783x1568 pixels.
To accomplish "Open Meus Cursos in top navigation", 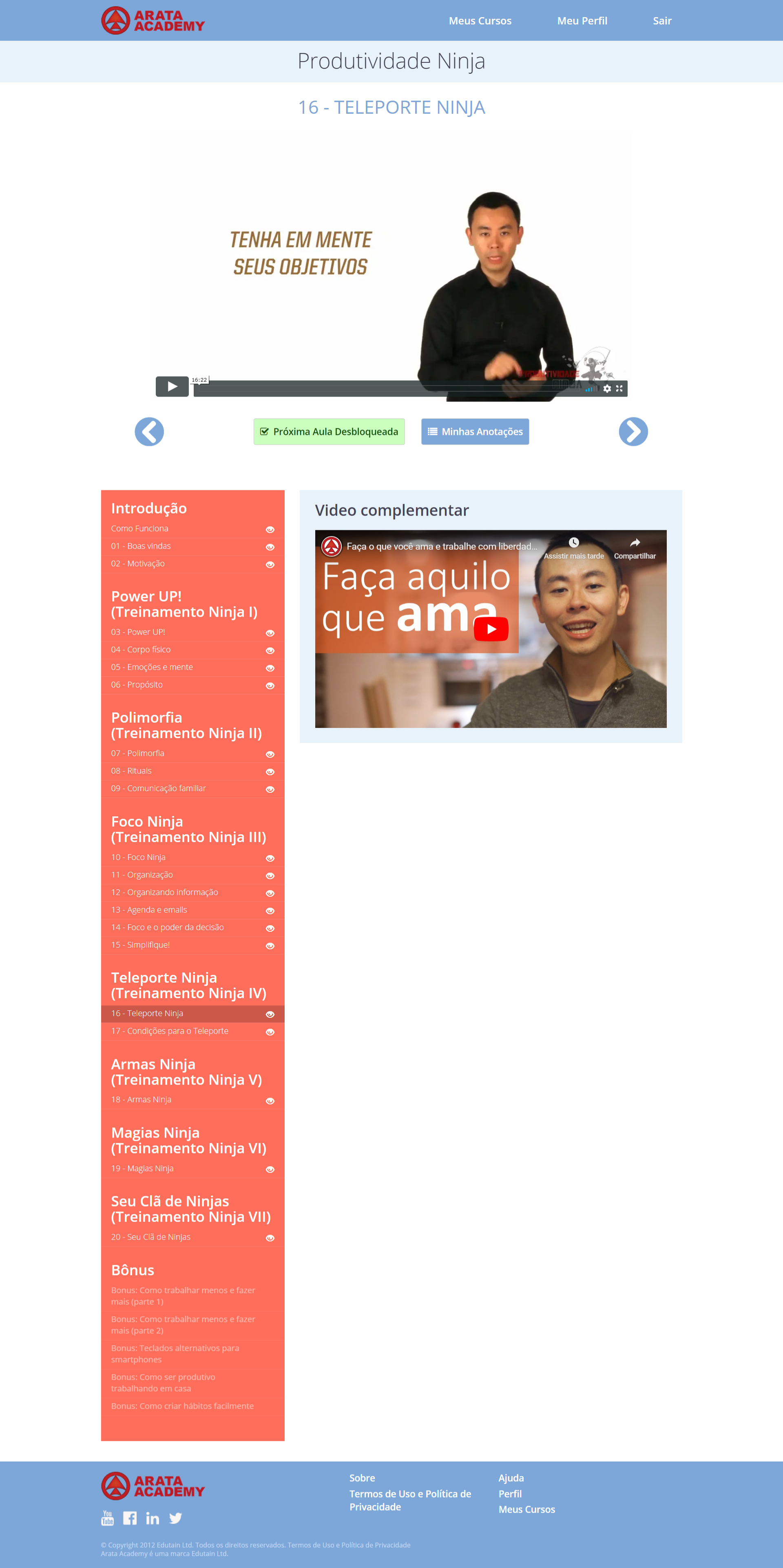I will pos(480,21).
